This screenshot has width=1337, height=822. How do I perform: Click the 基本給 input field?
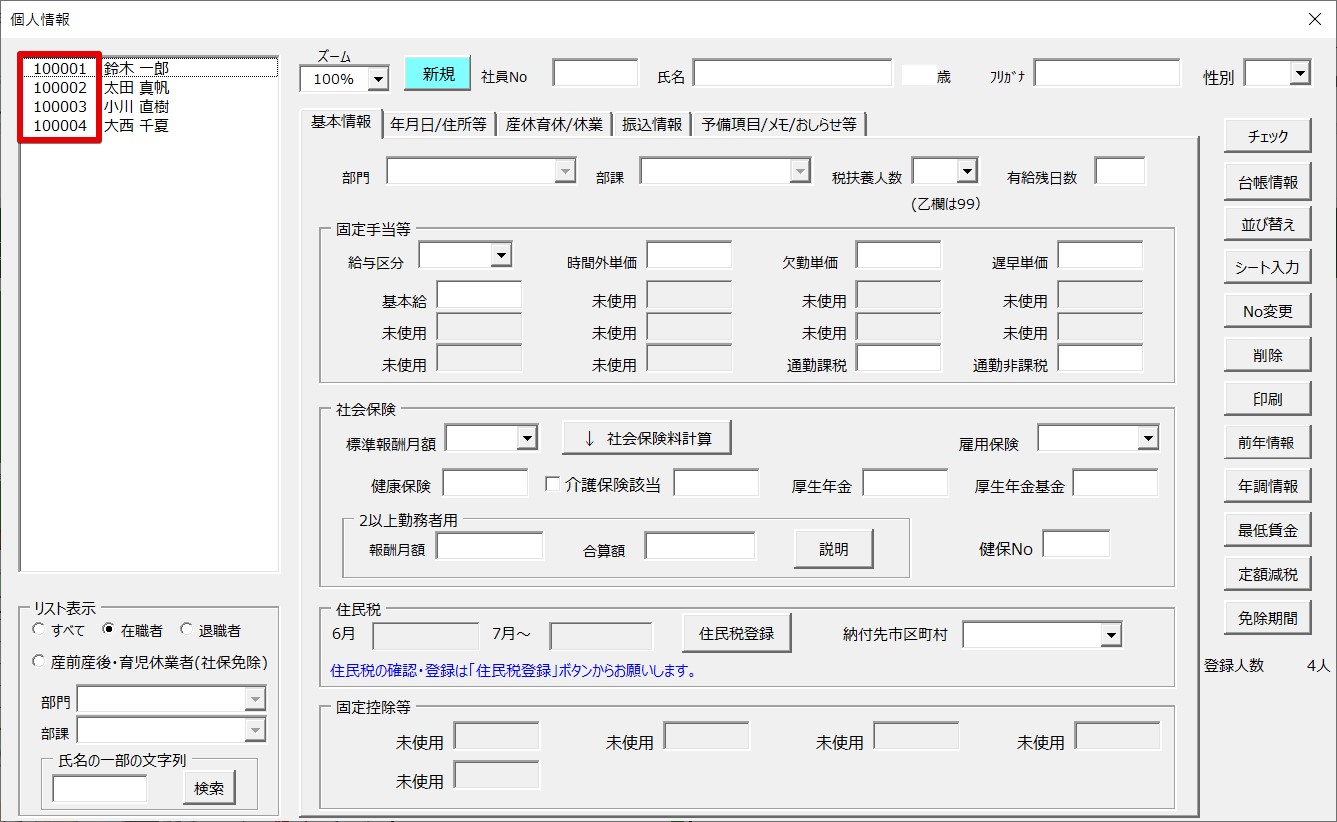tap(479, 295)
